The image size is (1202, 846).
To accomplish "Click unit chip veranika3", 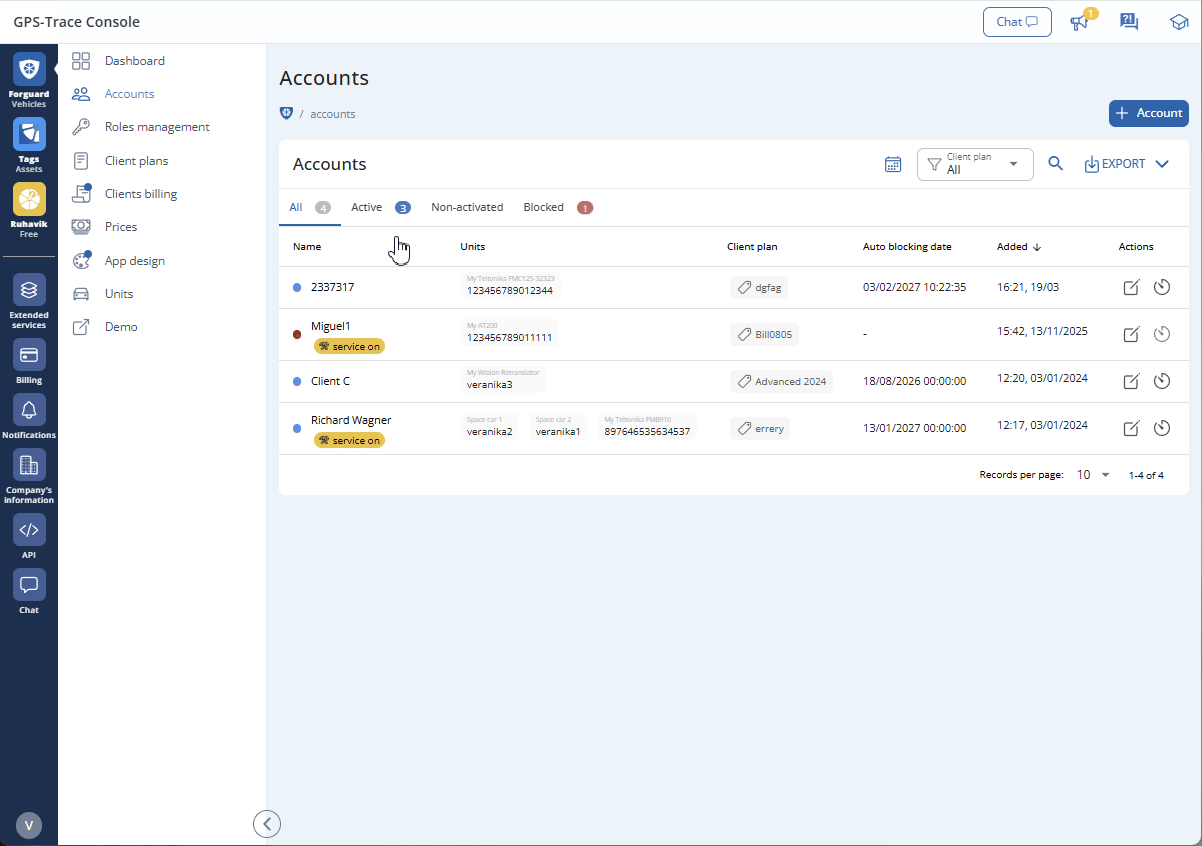I will (503, 379).
